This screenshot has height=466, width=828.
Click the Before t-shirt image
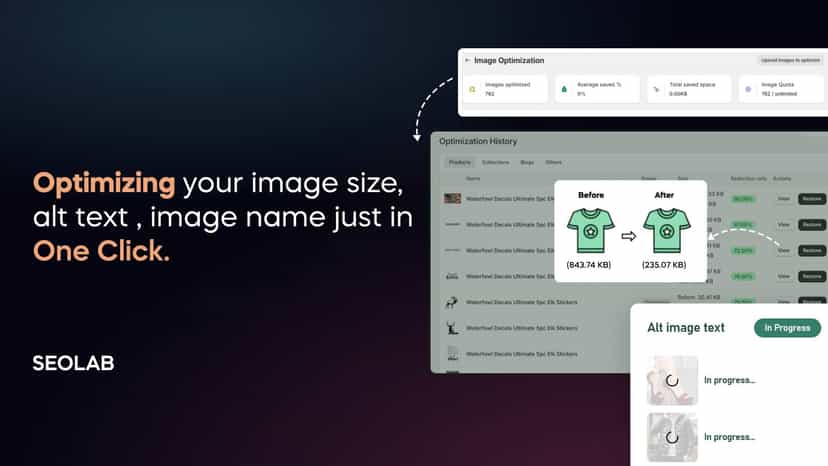click(590, 230)
